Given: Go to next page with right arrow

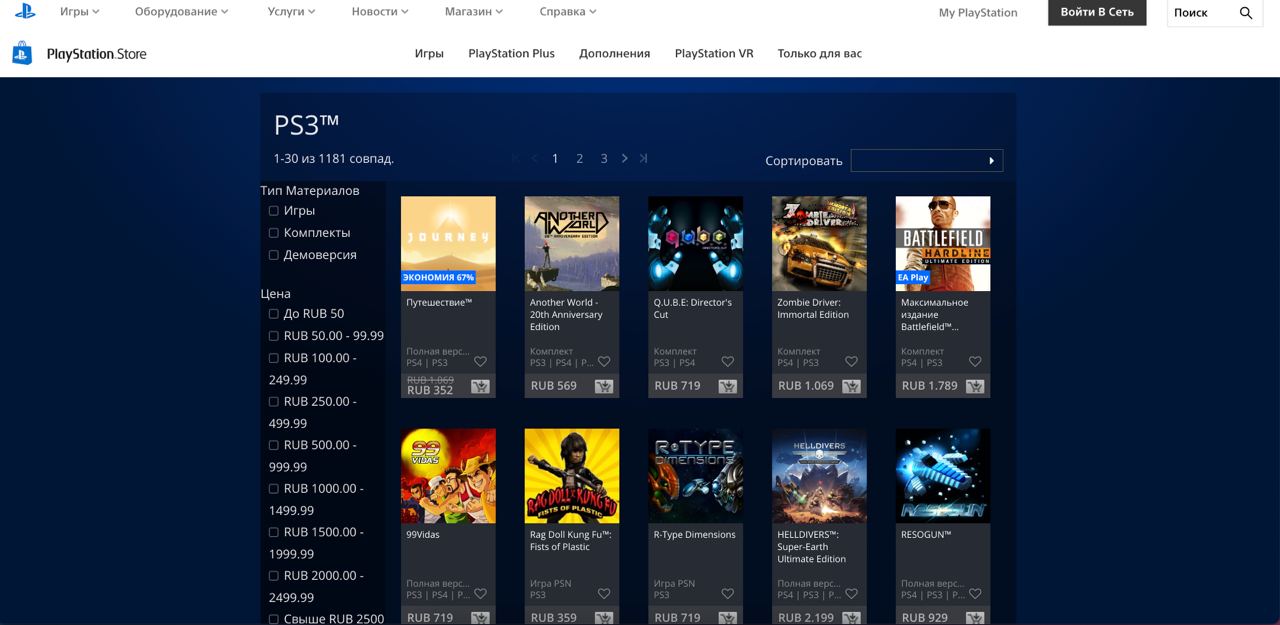Looking at the screenshot, I should pos(625,158).
